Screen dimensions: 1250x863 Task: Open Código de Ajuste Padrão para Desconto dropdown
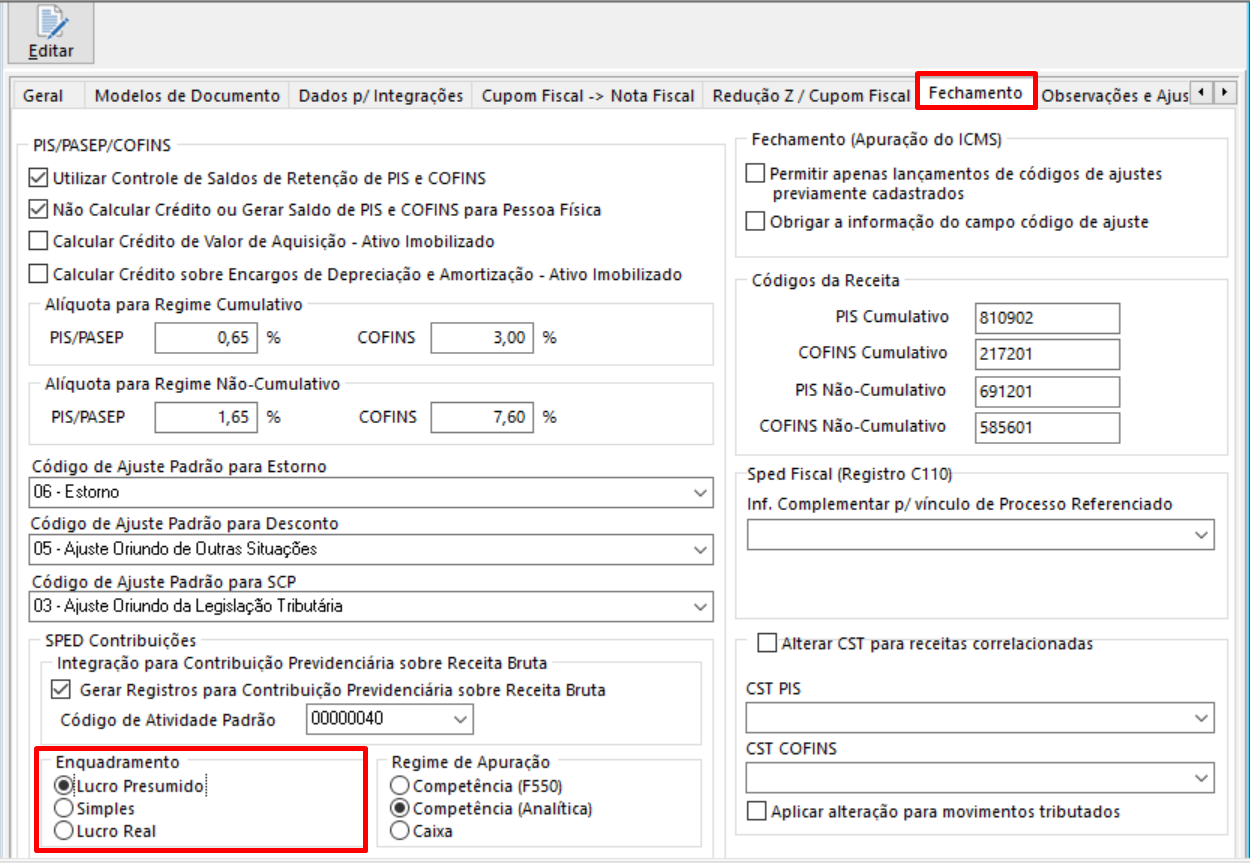point(372,549)
